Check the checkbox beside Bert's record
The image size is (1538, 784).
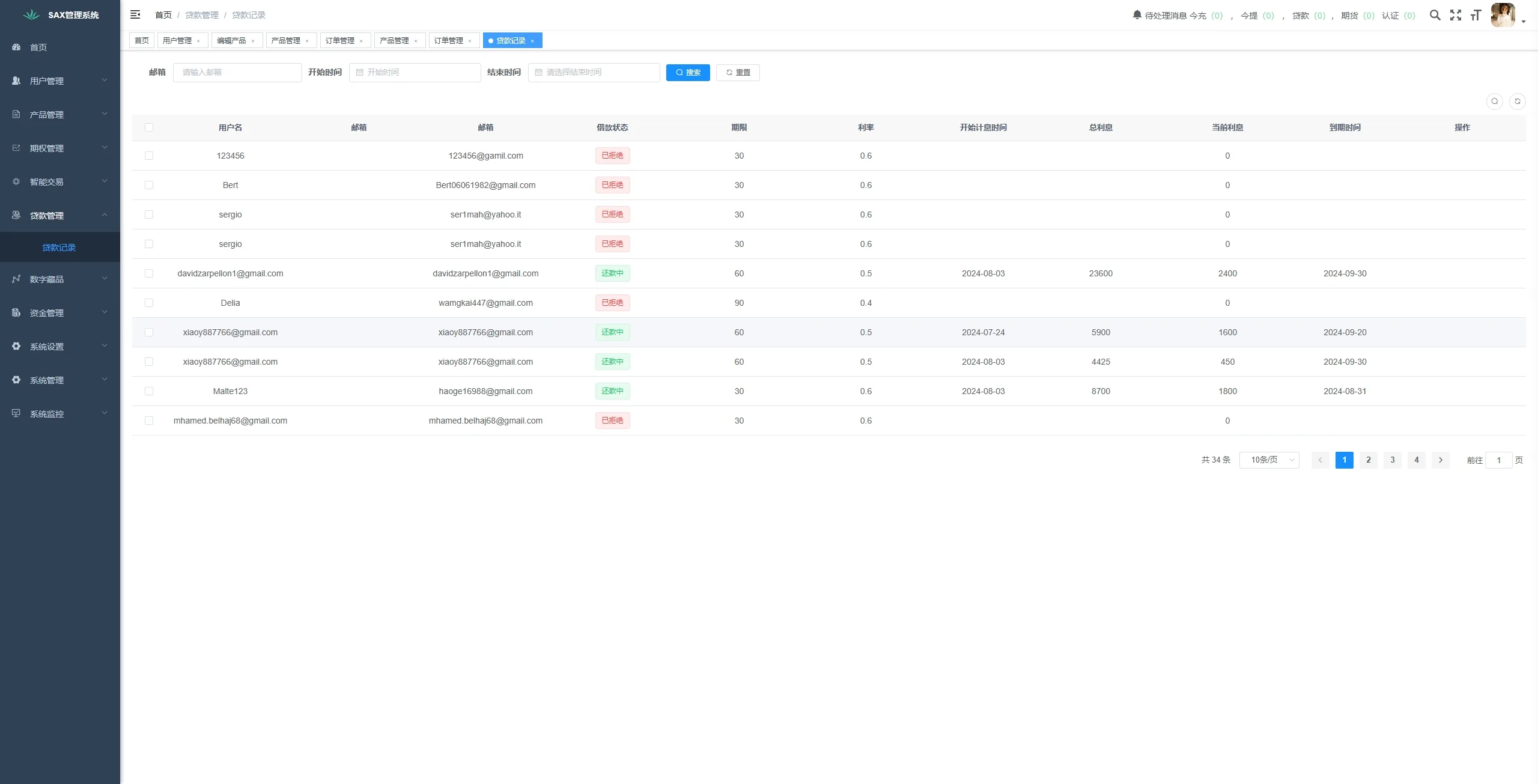149,185
